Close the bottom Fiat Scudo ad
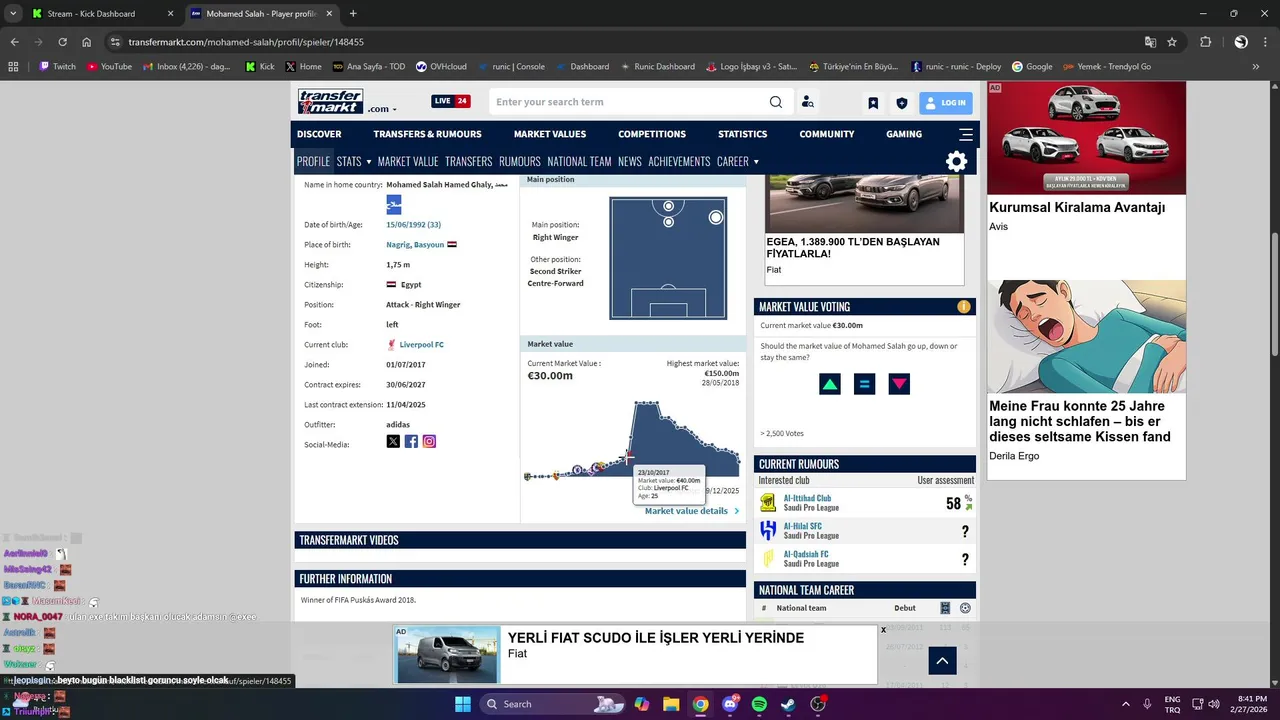Image resolution: width=1280 pixels, height=720 pixels. pyautogui.click(x=883, y=630)
